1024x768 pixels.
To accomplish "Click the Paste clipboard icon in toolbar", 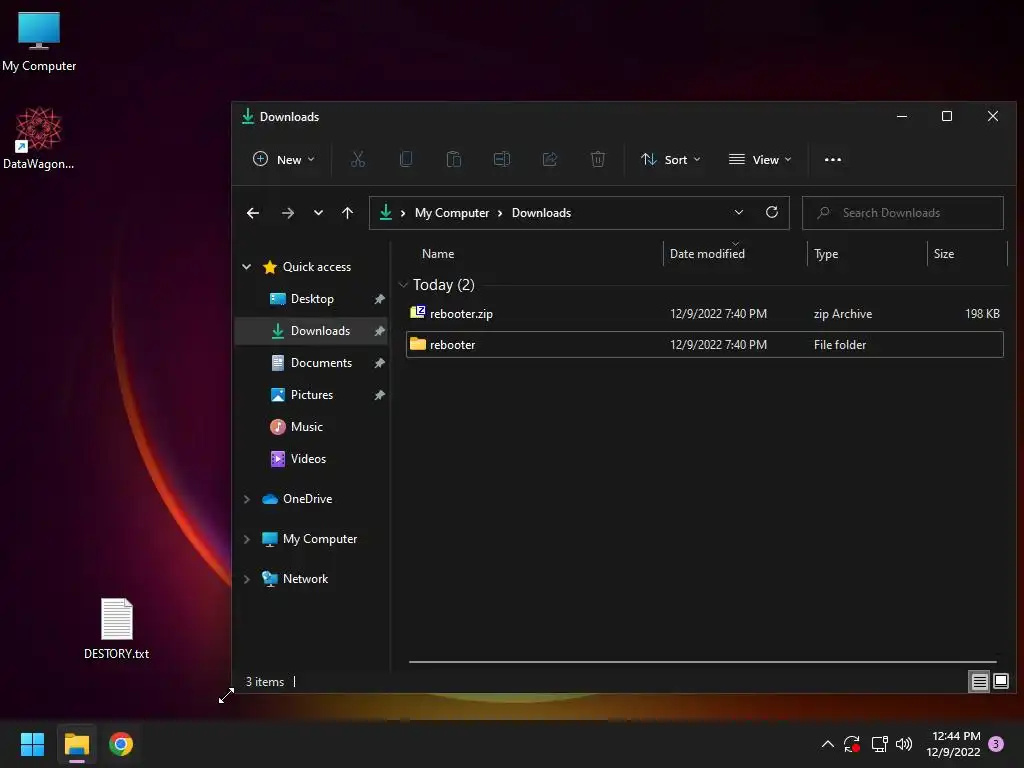I will click(453, 159).
